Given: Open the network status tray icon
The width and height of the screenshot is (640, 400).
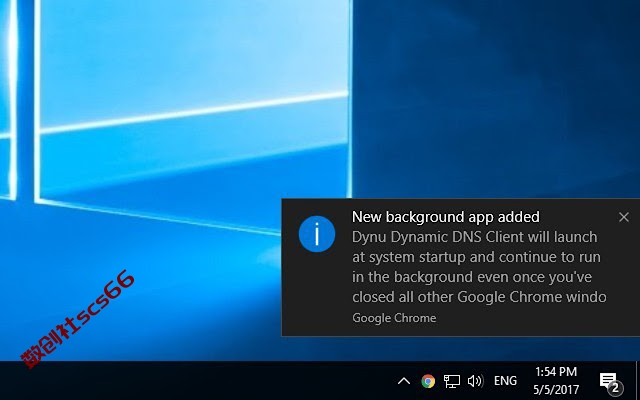Looking at the screenshot, I should pos(452,381).
